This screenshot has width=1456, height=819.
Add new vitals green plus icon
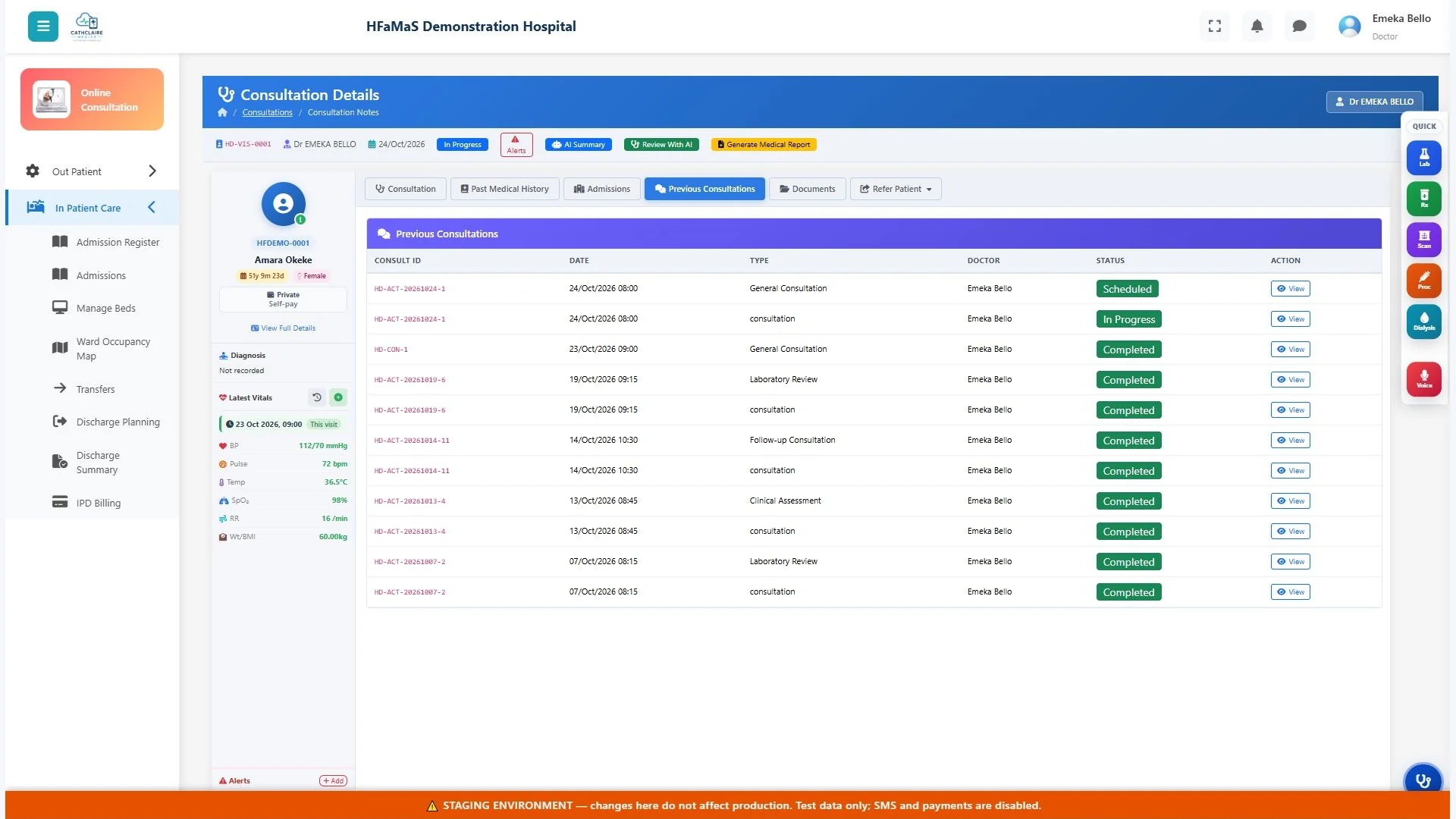[x=338, y=397]
